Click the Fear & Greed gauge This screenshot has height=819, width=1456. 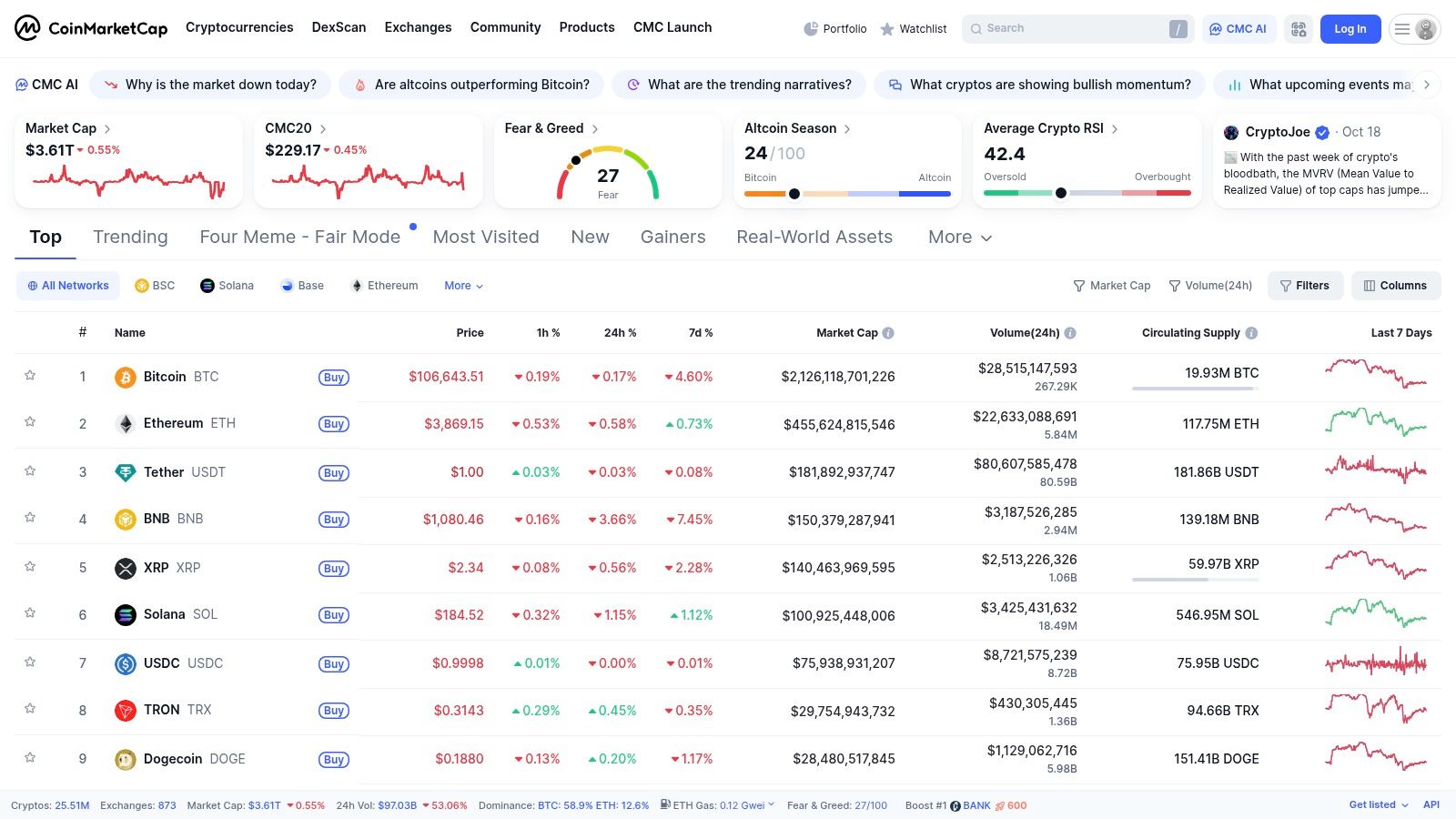coord(607,173)
